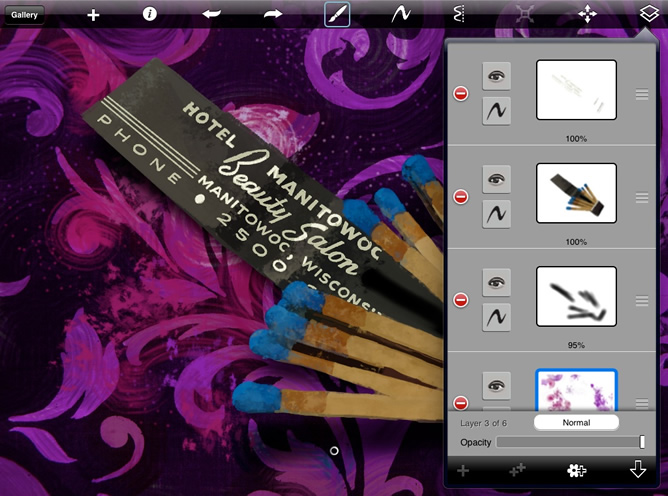Open the info icon in toolbar
The height and width of the screenshot is (496, 668).
(x=150, y=14)
